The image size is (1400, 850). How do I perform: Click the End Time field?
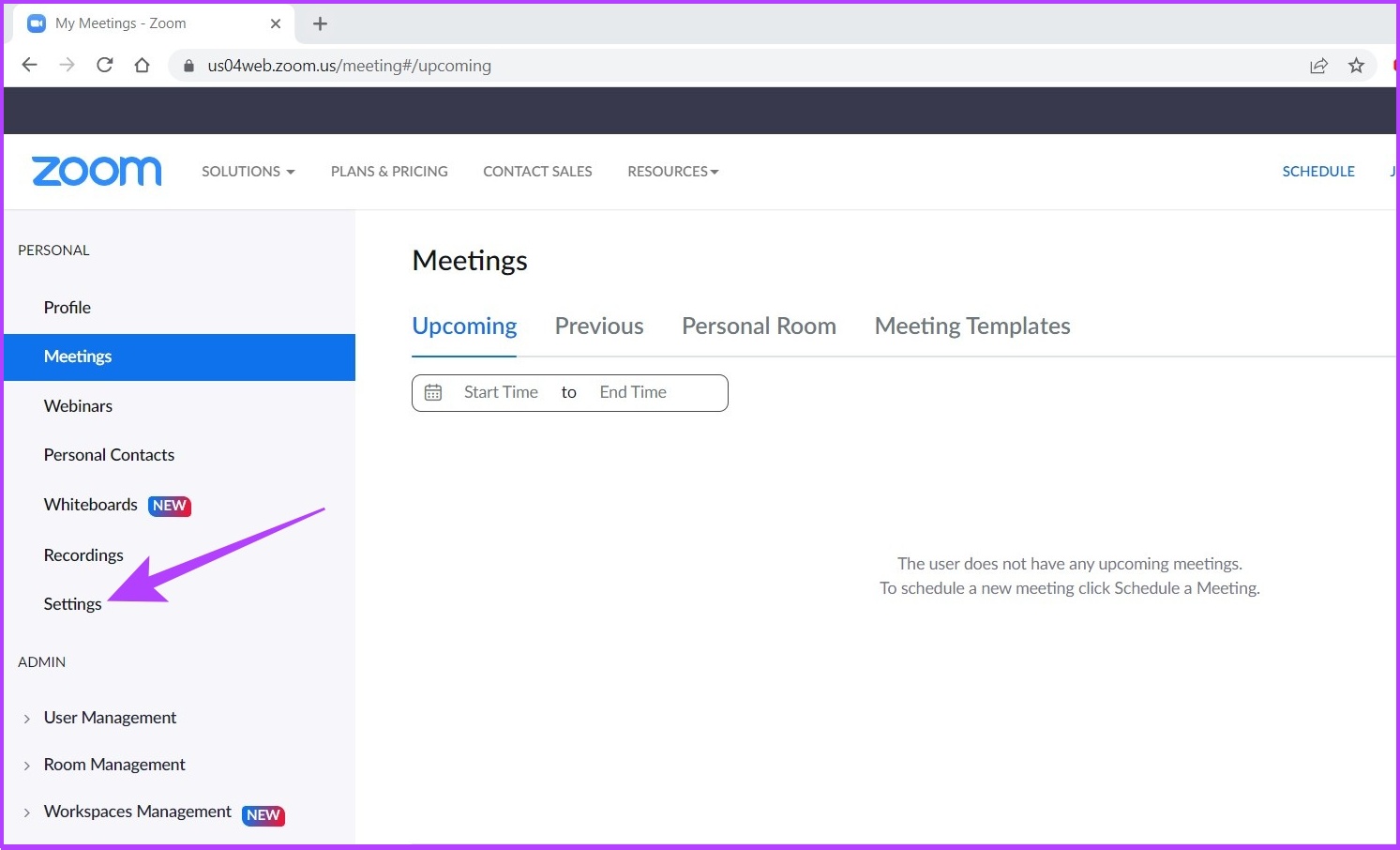(633, 392)
